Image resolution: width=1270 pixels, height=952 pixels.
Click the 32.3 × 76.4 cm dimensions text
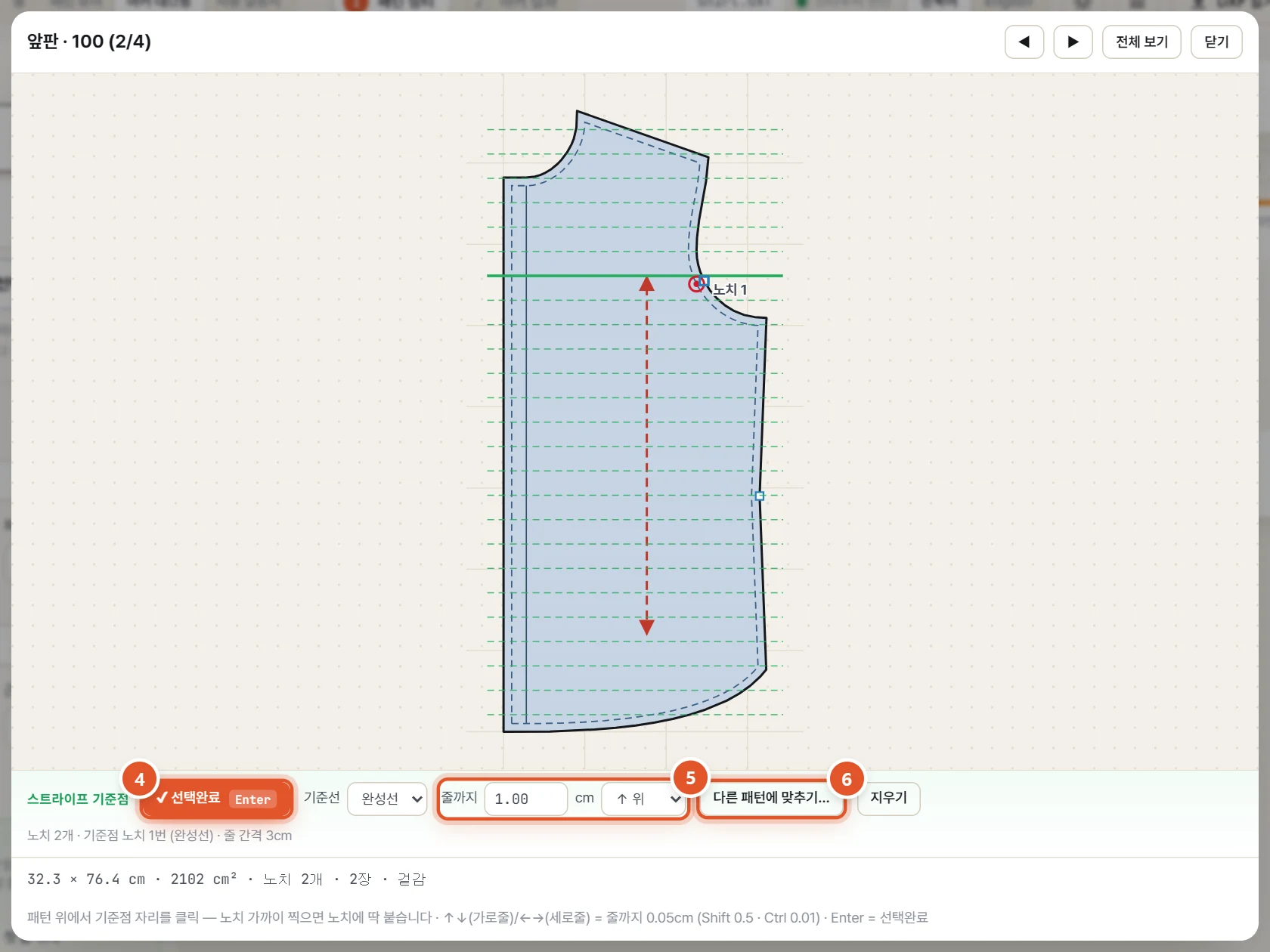point(86,879)
